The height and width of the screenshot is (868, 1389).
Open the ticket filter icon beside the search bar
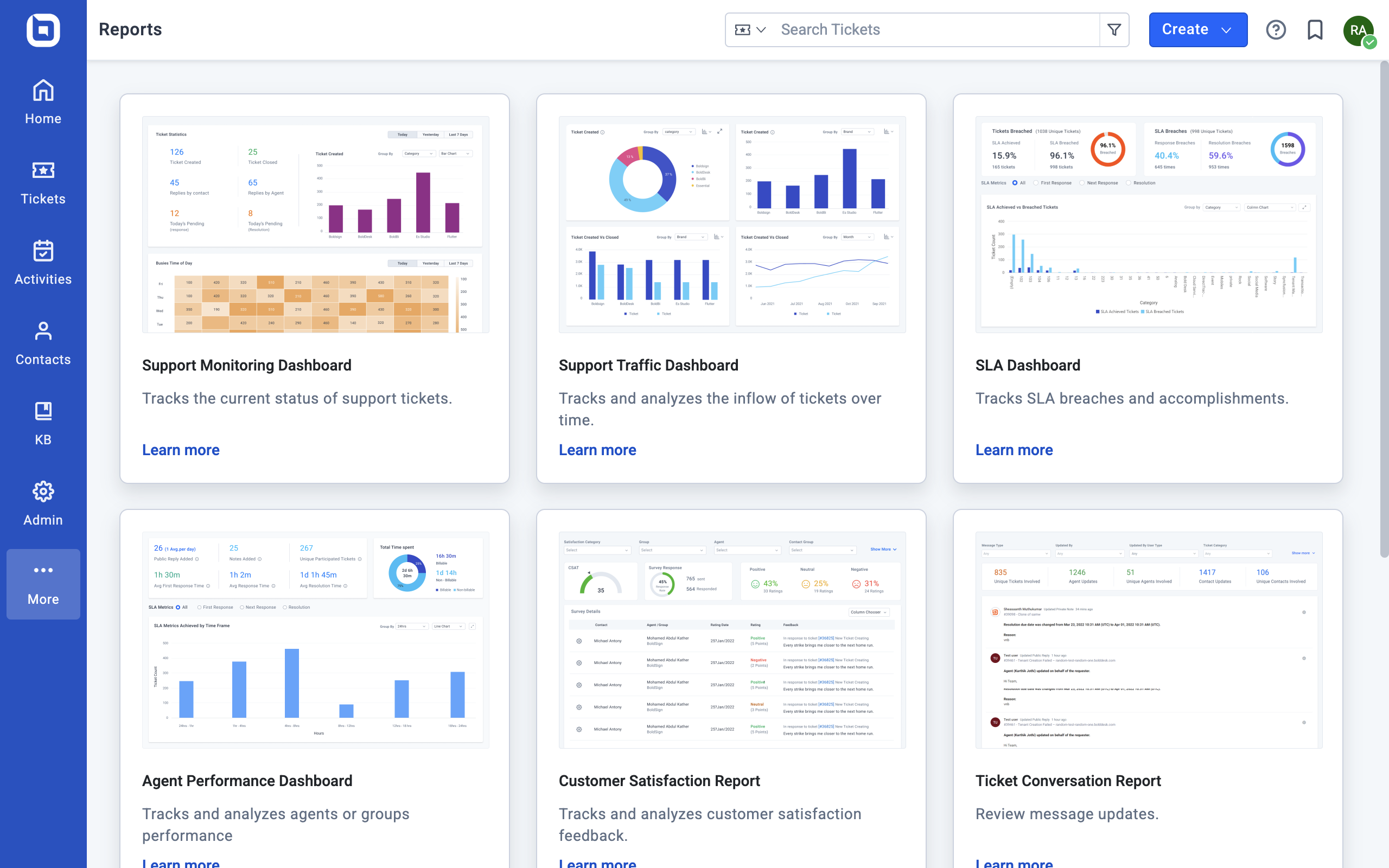click(1113, 29)
